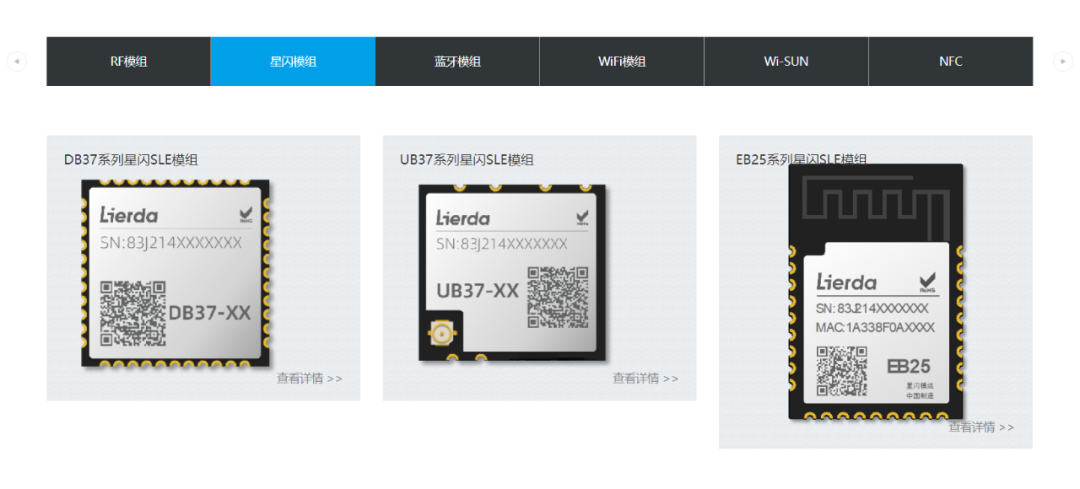This screenshot has height=489, width=1080.
Task: Click the right carousel arrow
Action: [x=1063, y=61]
